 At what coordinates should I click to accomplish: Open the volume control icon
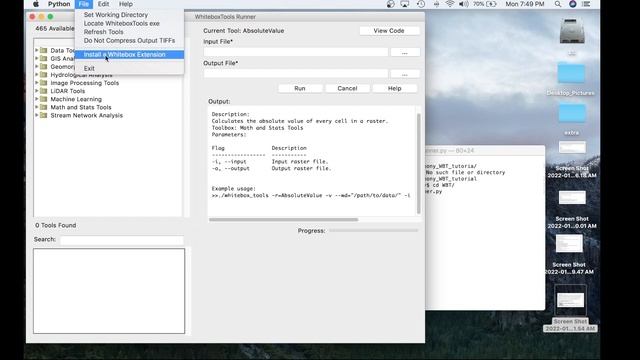tap(463, 4)
